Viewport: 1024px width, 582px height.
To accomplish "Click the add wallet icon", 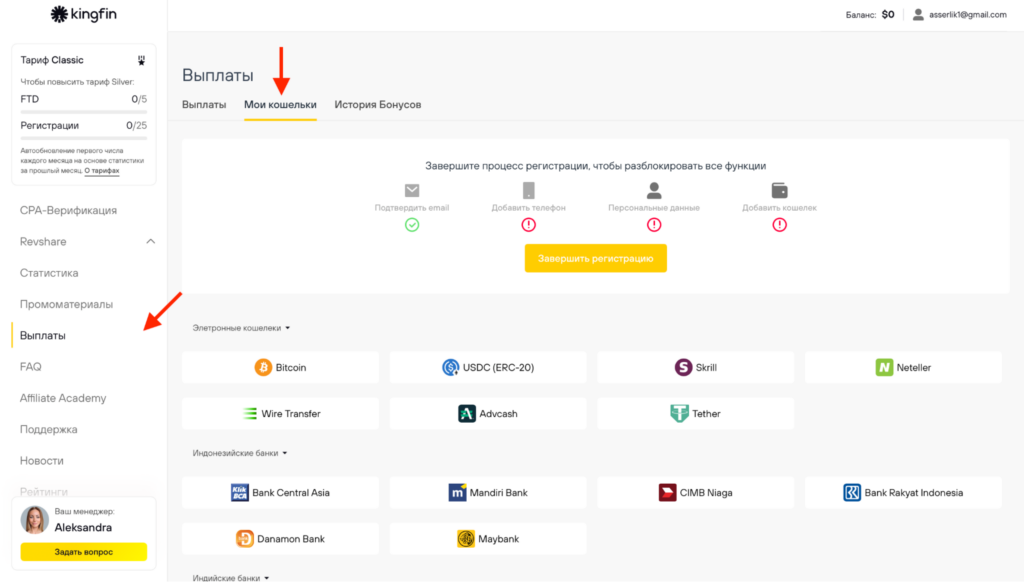I will coord(779,190).
